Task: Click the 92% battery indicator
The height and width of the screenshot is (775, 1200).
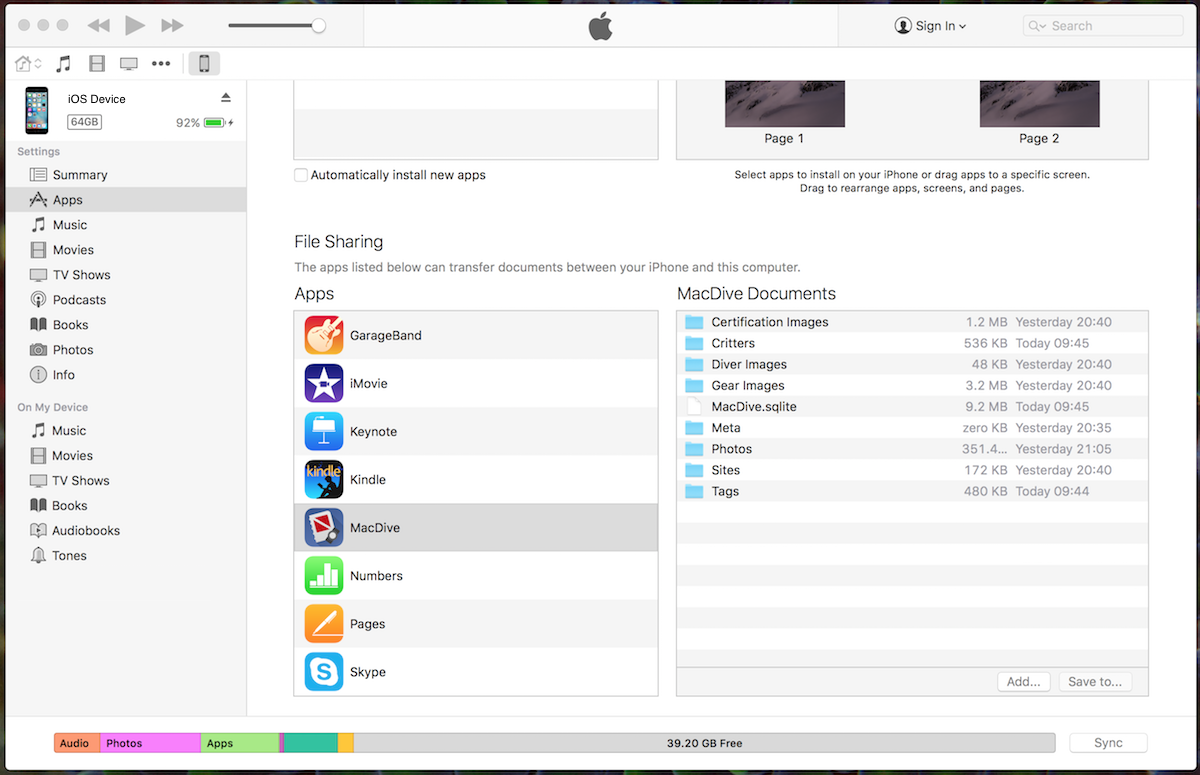Action: (x=204, y=123)
